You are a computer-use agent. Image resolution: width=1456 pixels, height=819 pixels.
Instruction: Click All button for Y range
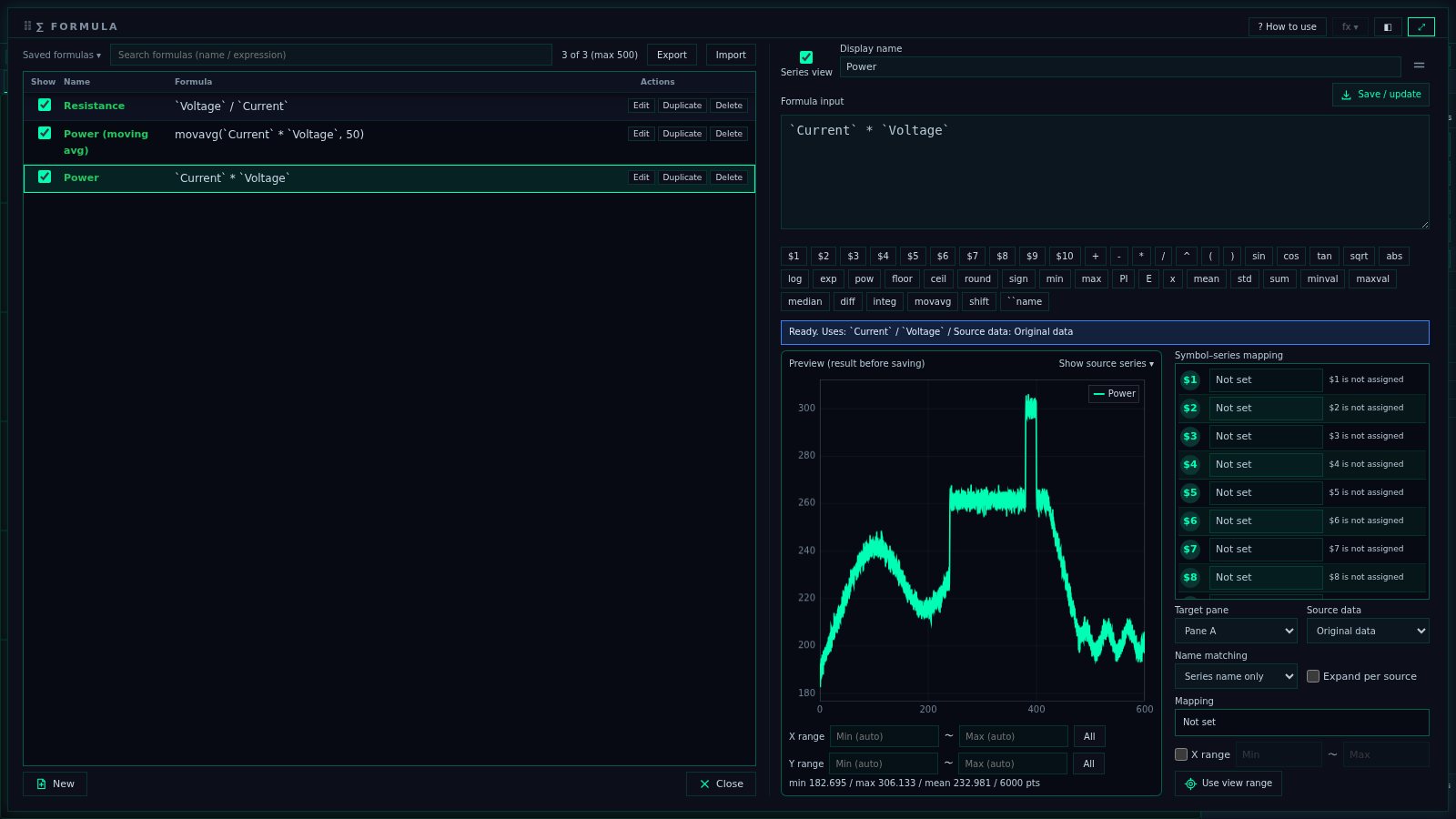coord(1089,764)
